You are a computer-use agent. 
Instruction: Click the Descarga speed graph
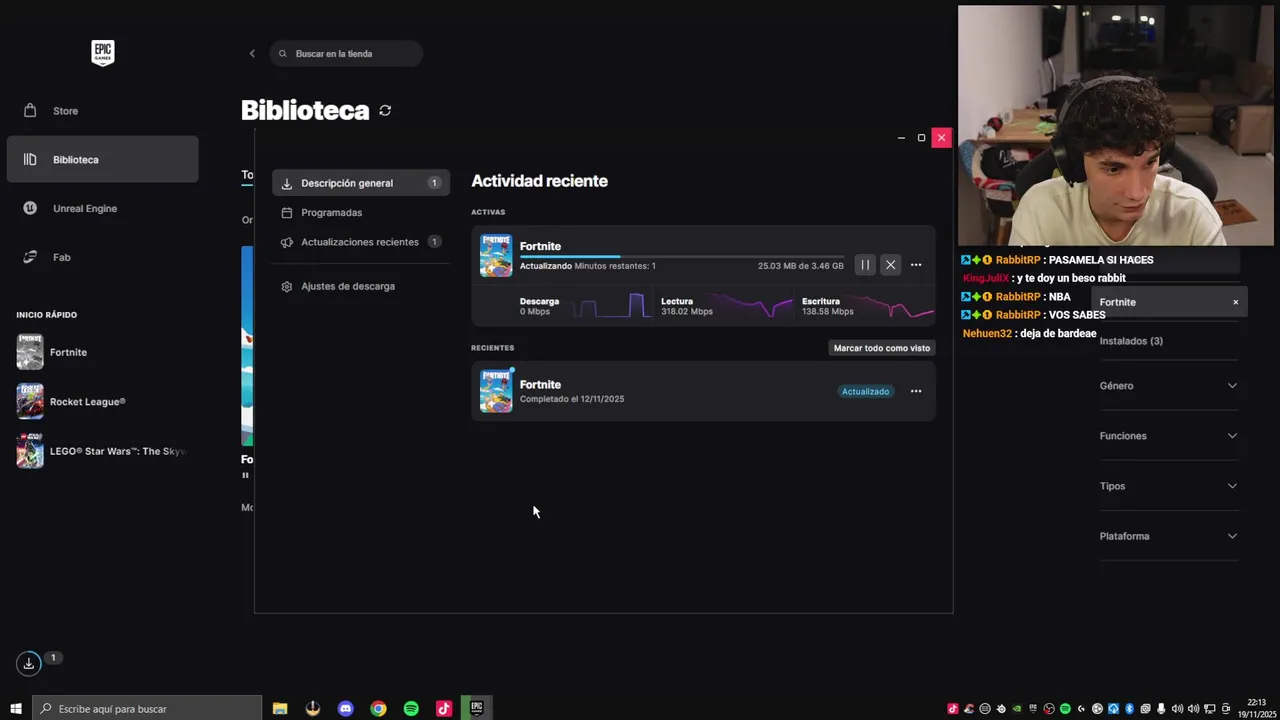[609, 306]
